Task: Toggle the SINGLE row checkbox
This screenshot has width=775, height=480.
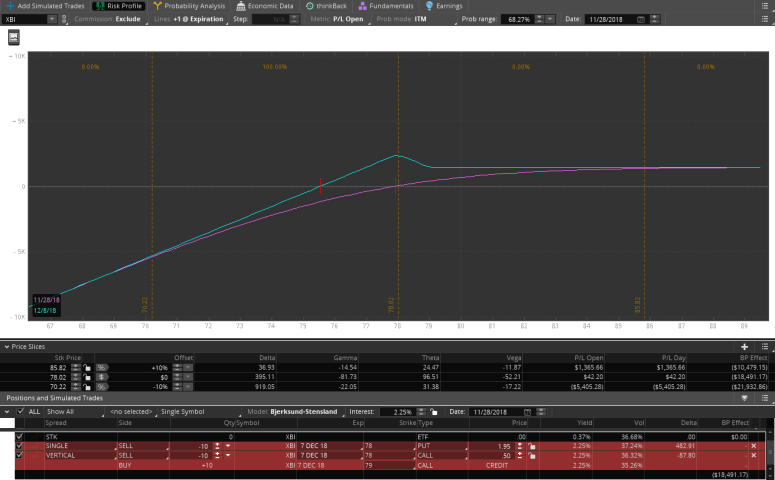Action: pyautogui.click(x=19, y=446)
